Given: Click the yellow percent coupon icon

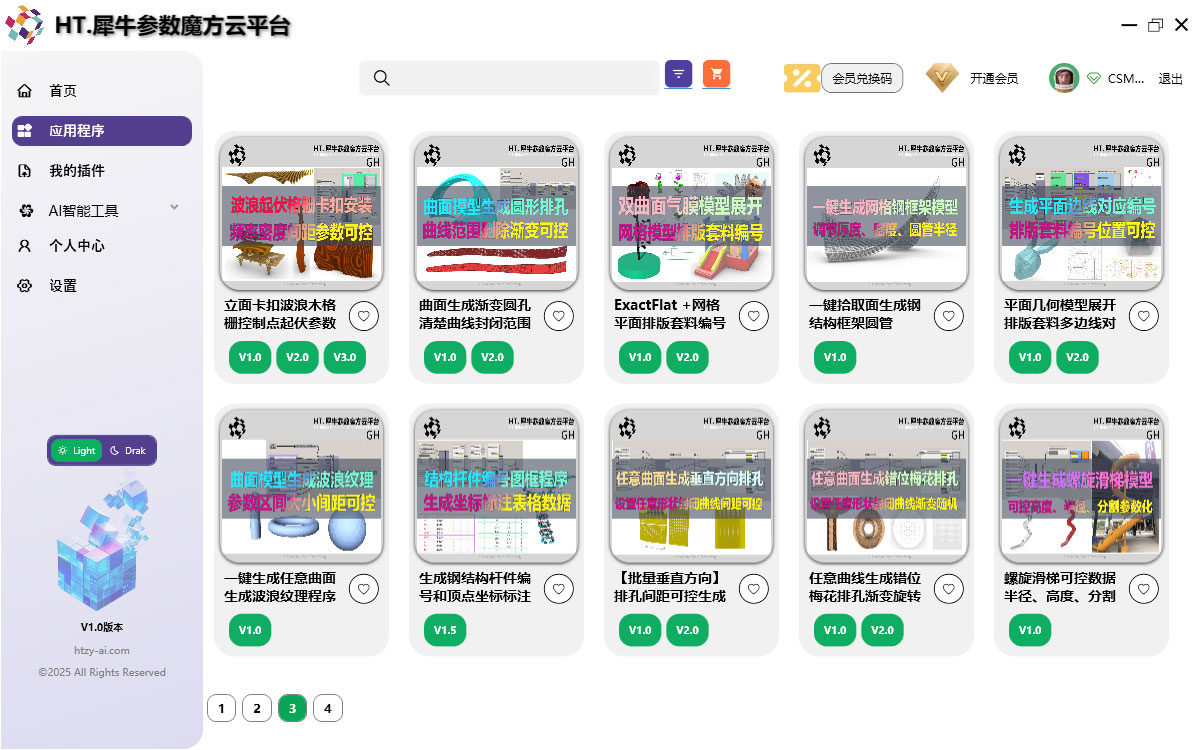Looking at the screenshot, I should (x=801, y=78).
